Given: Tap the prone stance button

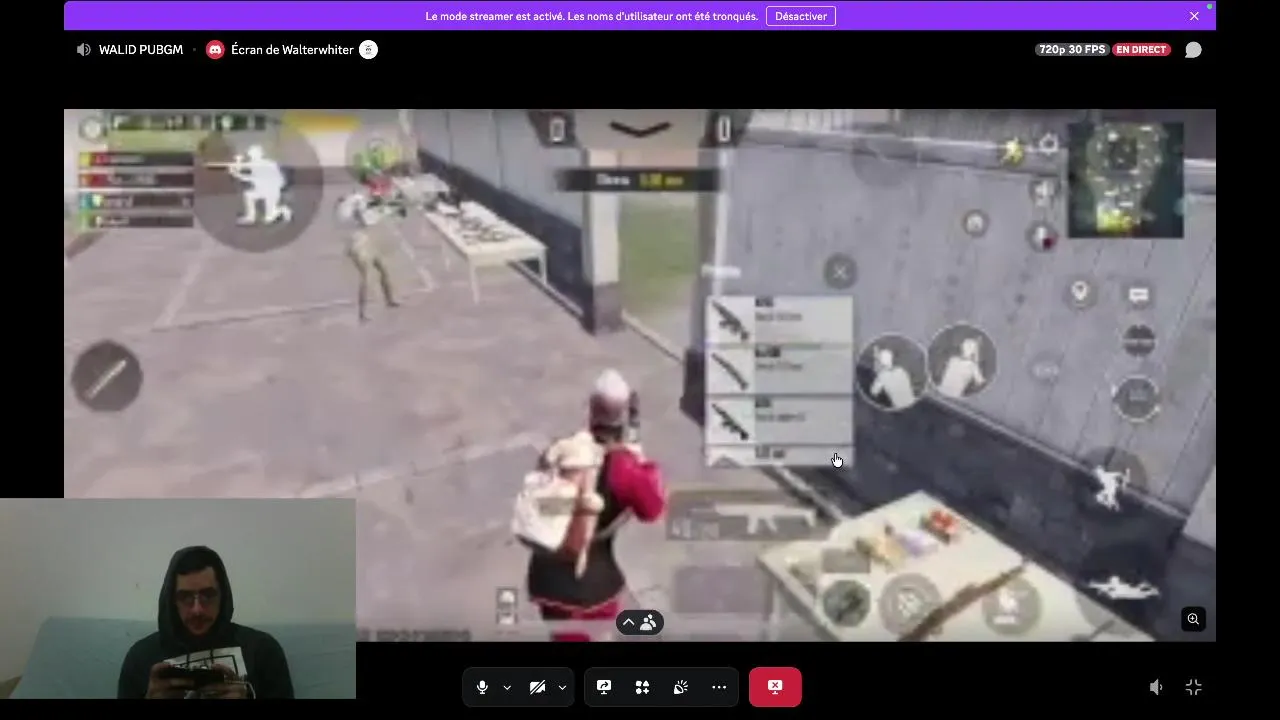Looking at the screenshot, I should click(x=1123, y=586).
